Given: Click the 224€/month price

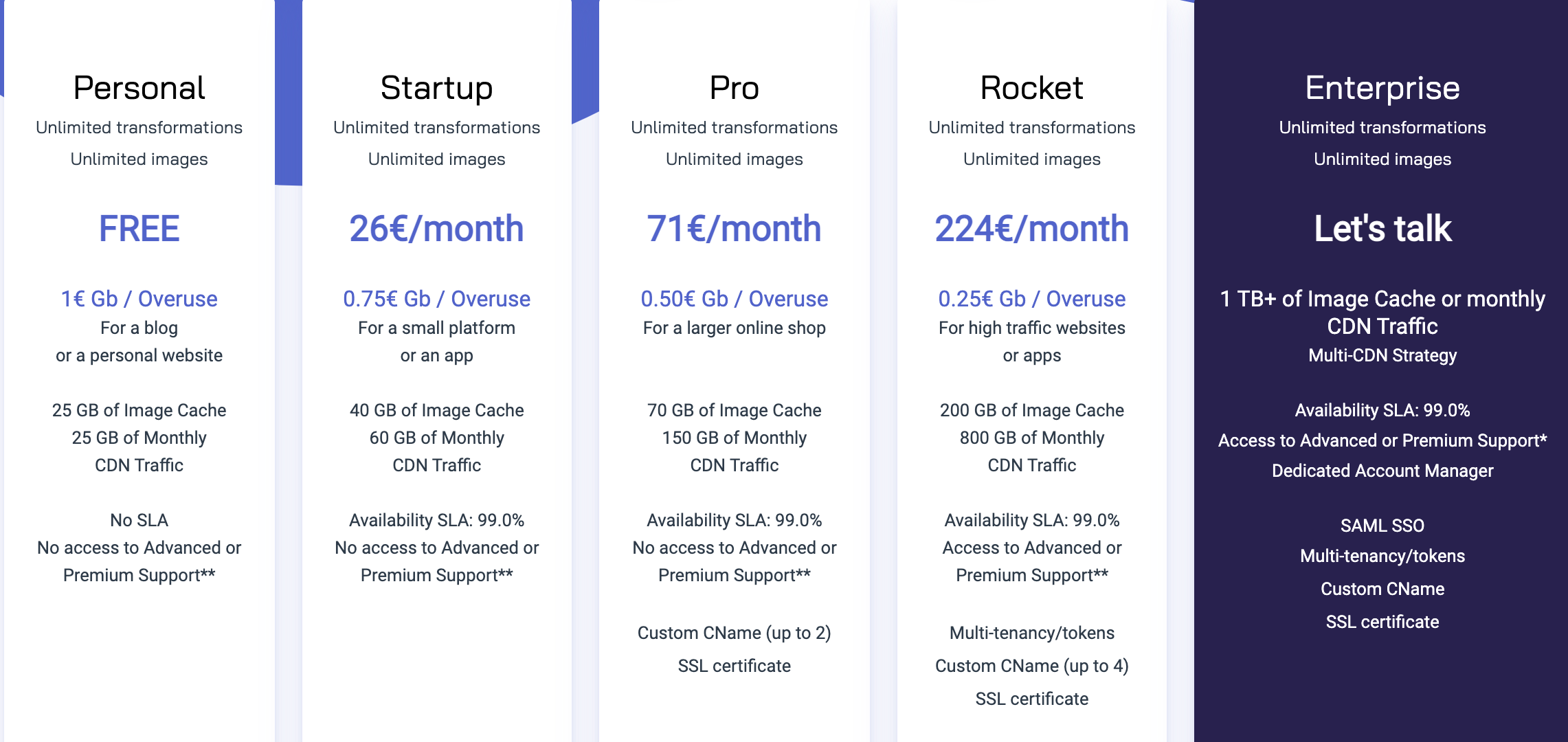Looking at the screenshot, I should (1031, 229).
